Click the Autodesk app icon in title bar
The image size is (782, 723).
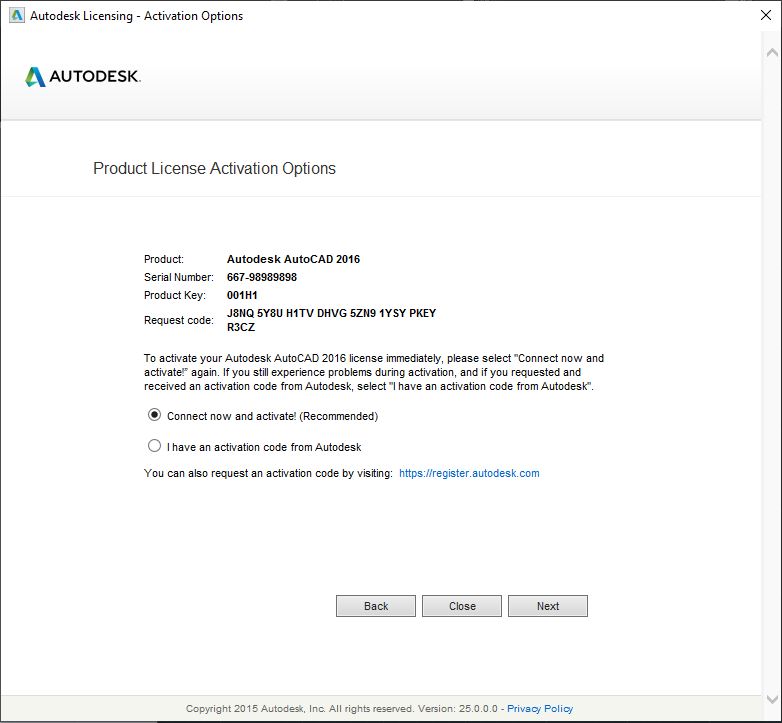tap(16, 15)
